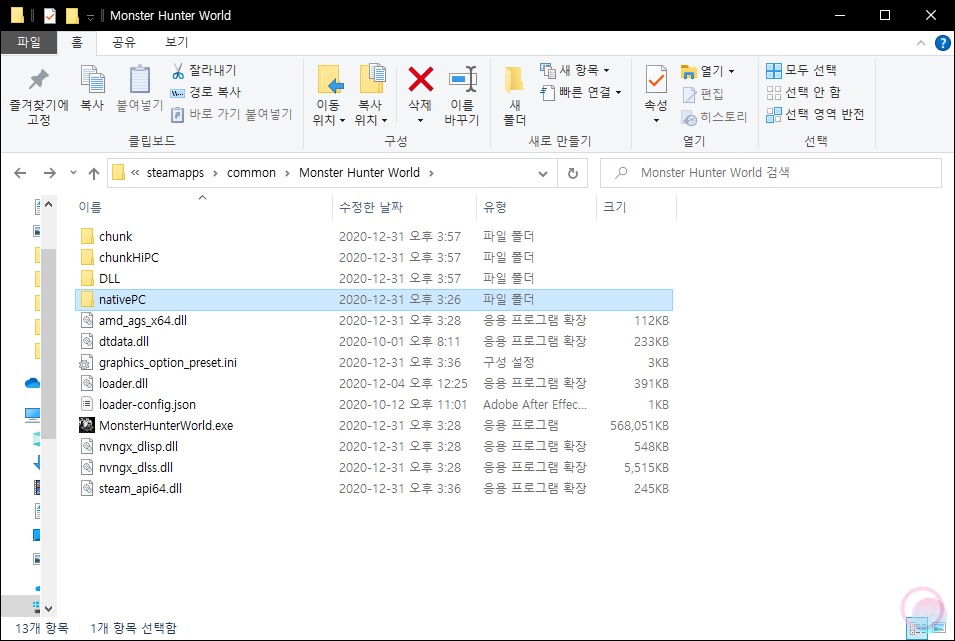The width and height of the screenshot is (955, 641).
Task: Switch to the 홈 ribbon tab
Action: [x=77, y=42]
